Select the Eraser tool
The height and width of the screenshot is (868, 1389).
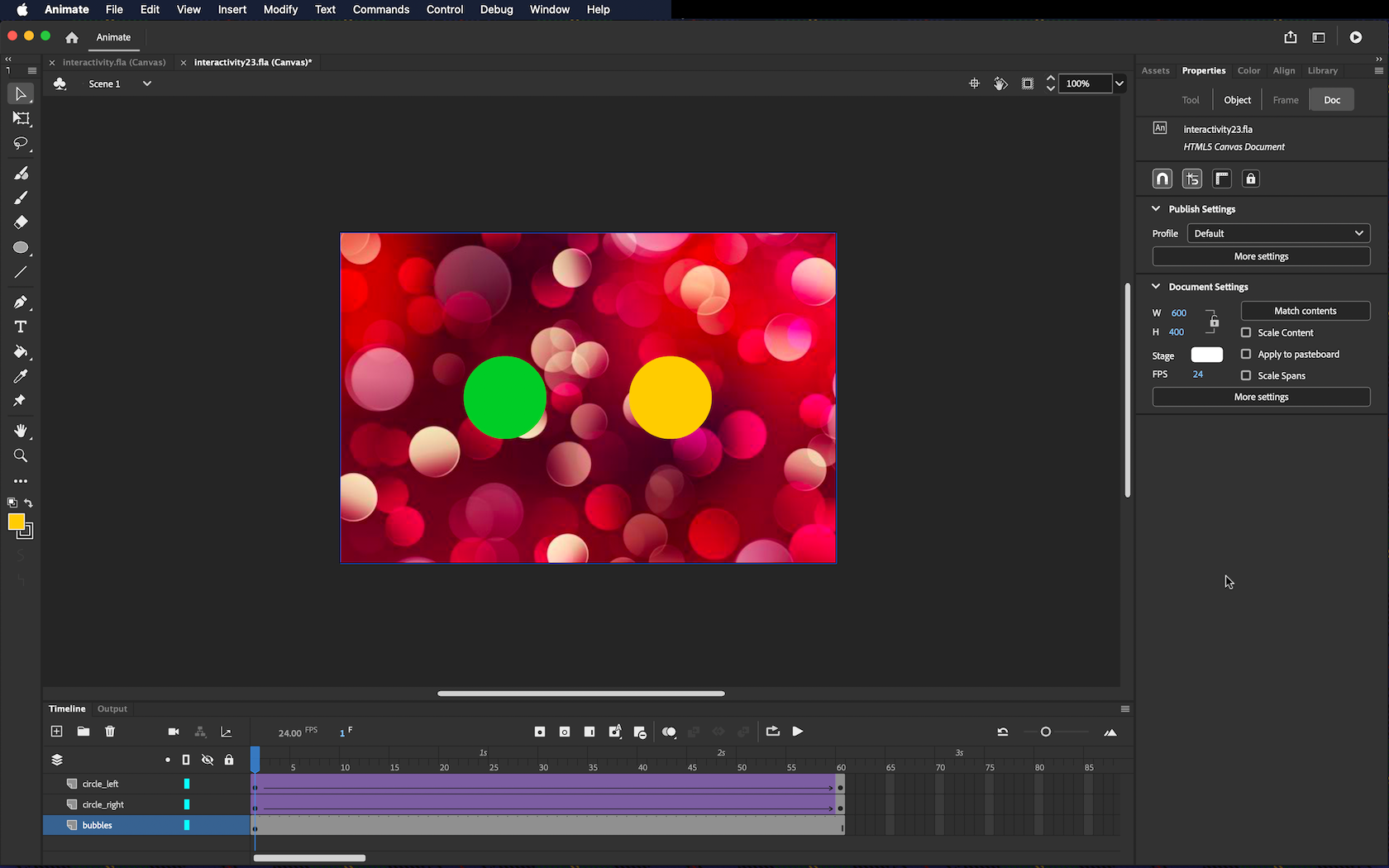(21, 222)
